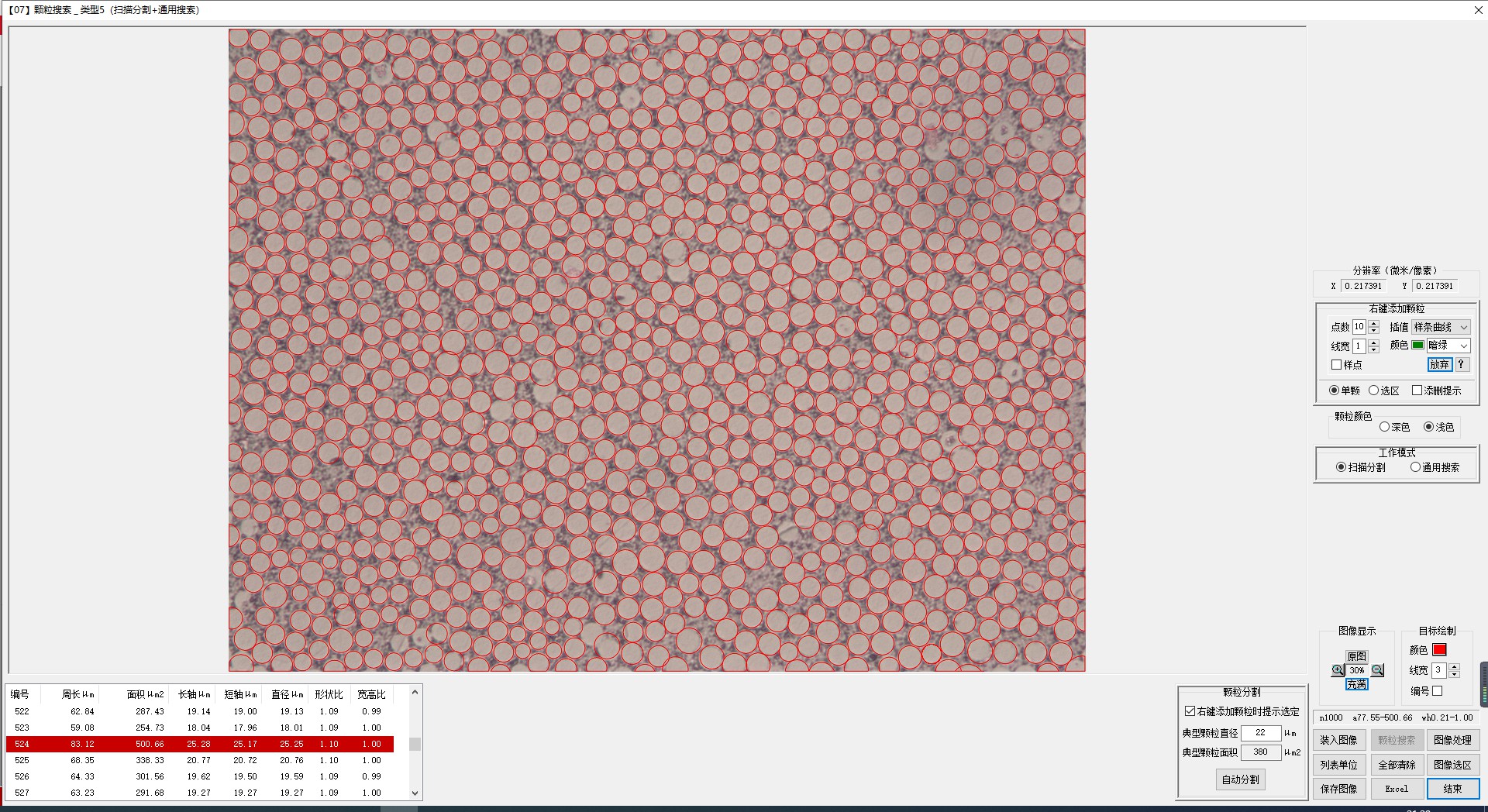This screenshot has height=812, width=1488.
Task: Click the red target drawing color swatch
Action: coord(1439,650)
